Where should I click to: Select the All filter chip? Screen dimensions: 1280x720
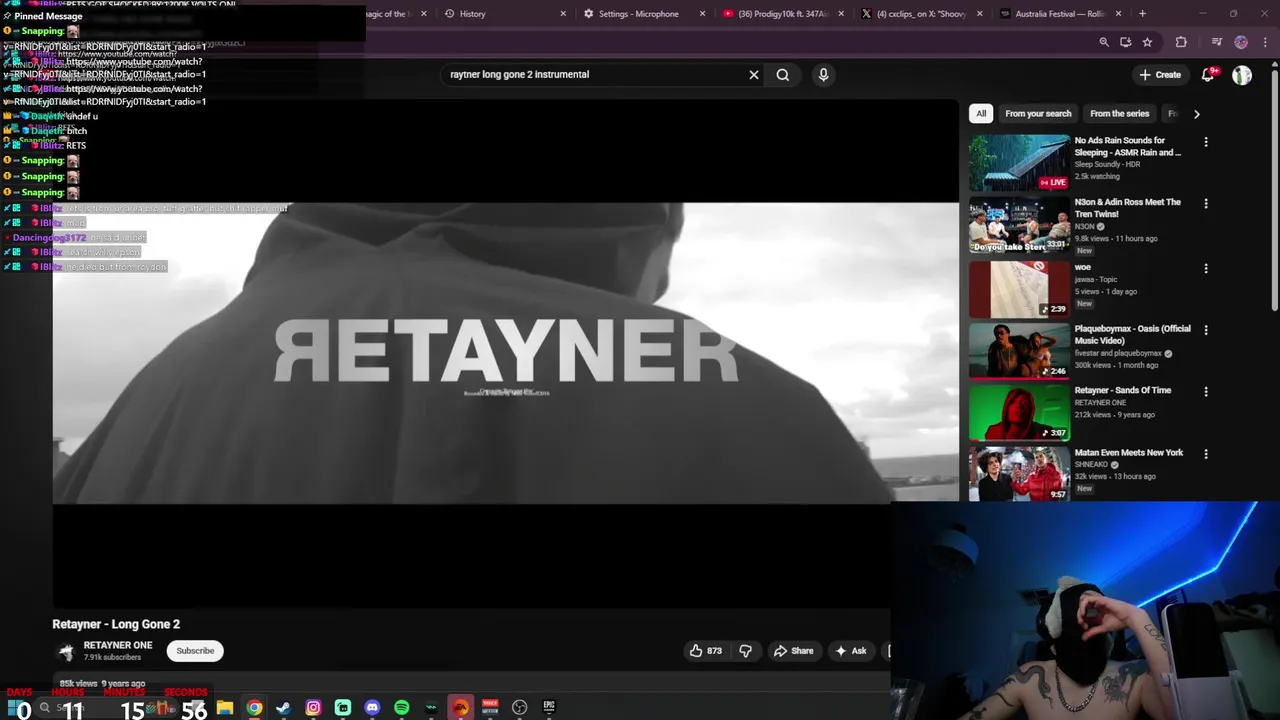click(981, 113)
